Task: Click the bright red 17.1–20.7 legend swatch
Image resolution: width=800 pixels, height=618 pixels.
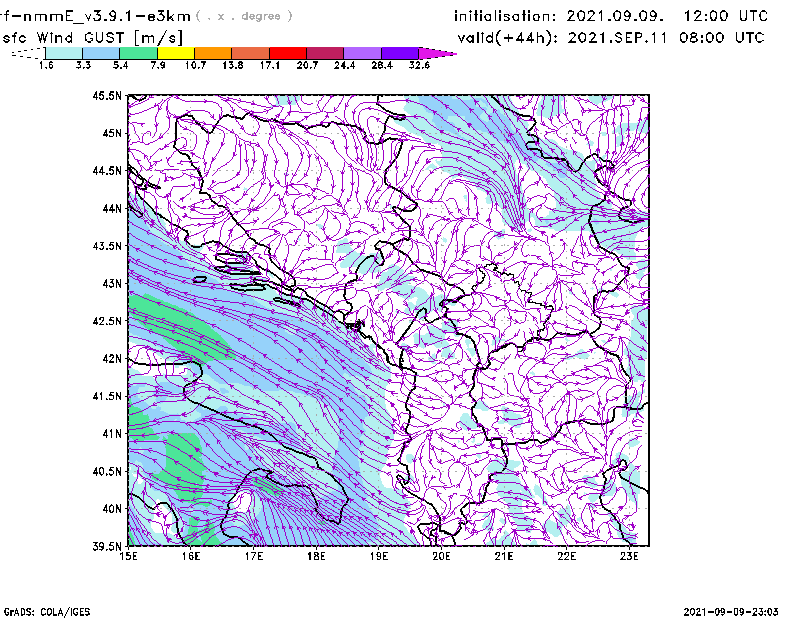Action: (288, 53)
